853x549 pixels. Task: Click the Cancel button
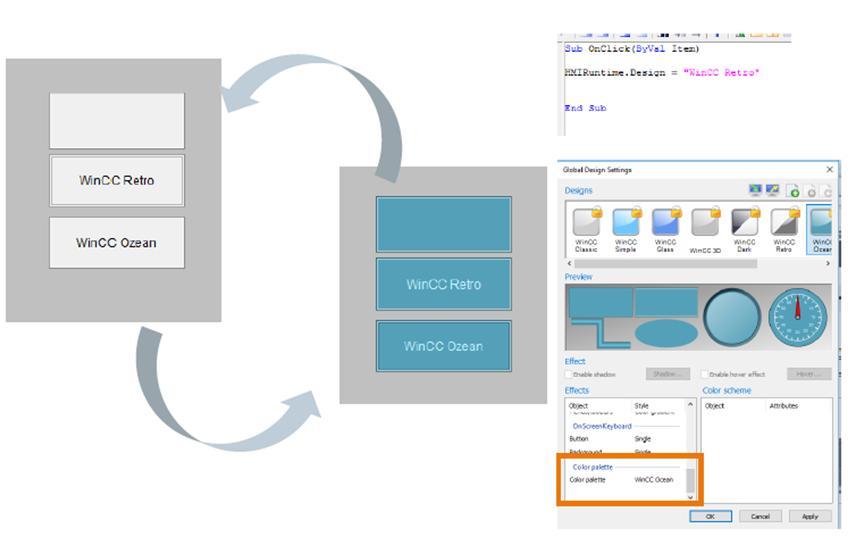point(760,516)
